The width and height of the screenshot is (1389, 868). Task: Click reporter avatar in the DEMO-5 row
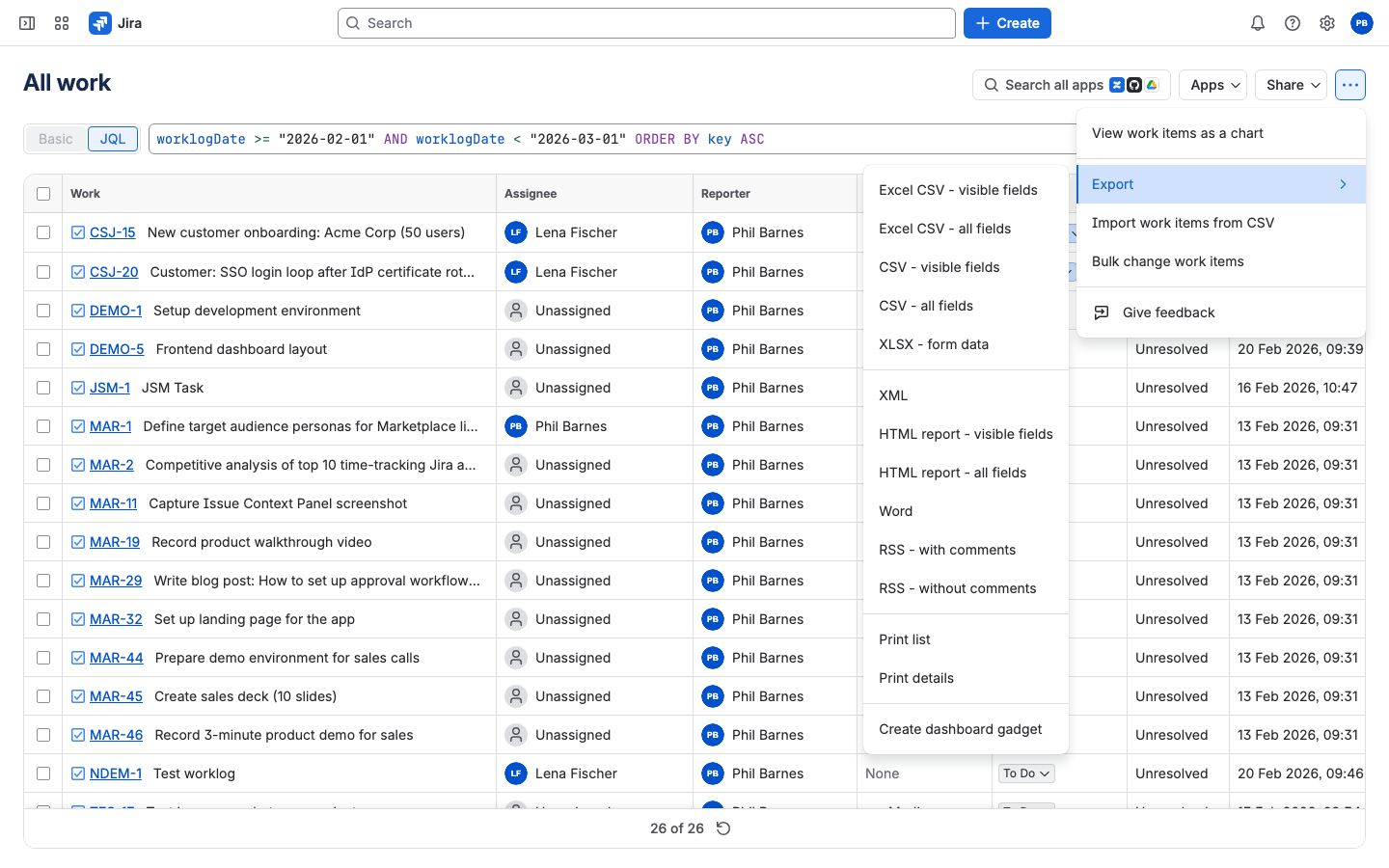(713, 349)
